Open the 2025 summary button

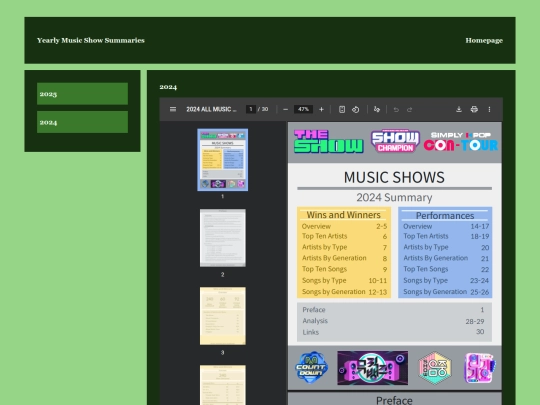(x=82, y=94)
